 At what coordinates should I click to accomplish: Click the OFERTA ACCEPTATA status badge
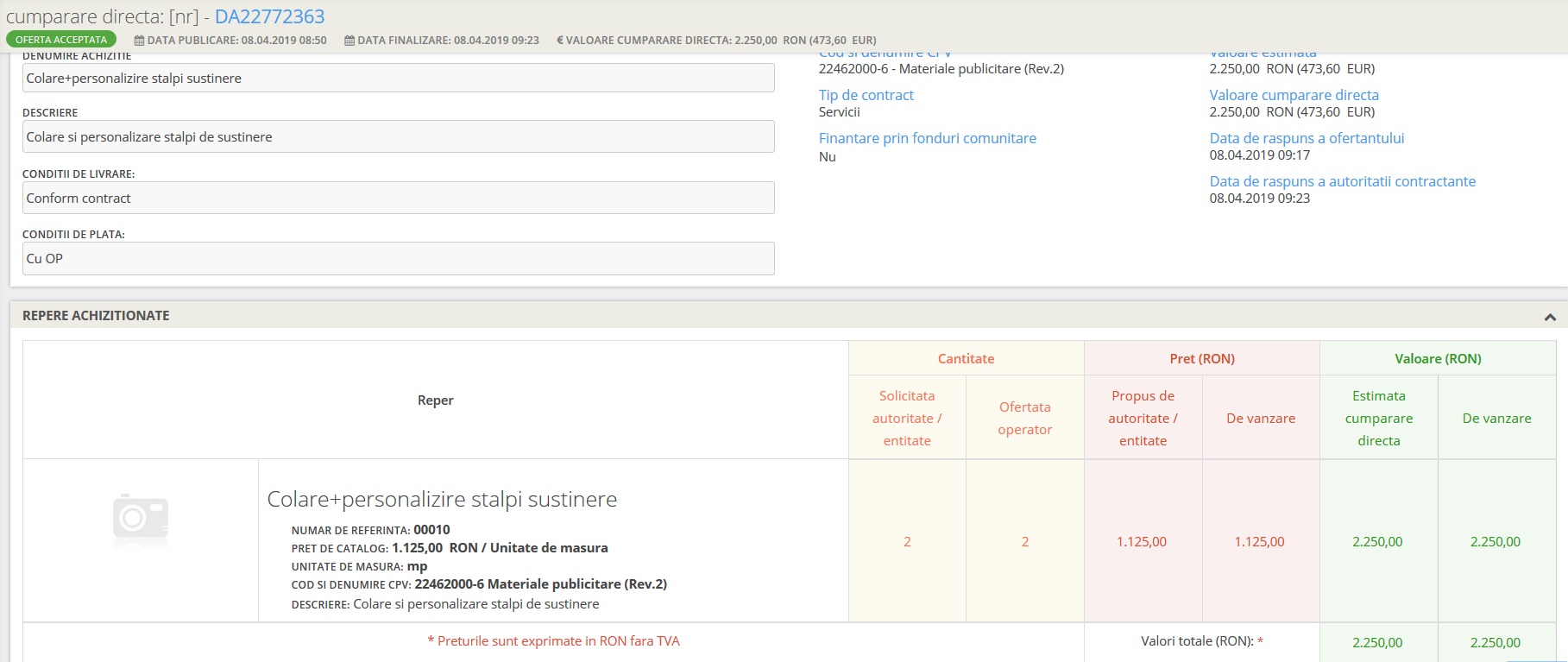coord(61,40)
